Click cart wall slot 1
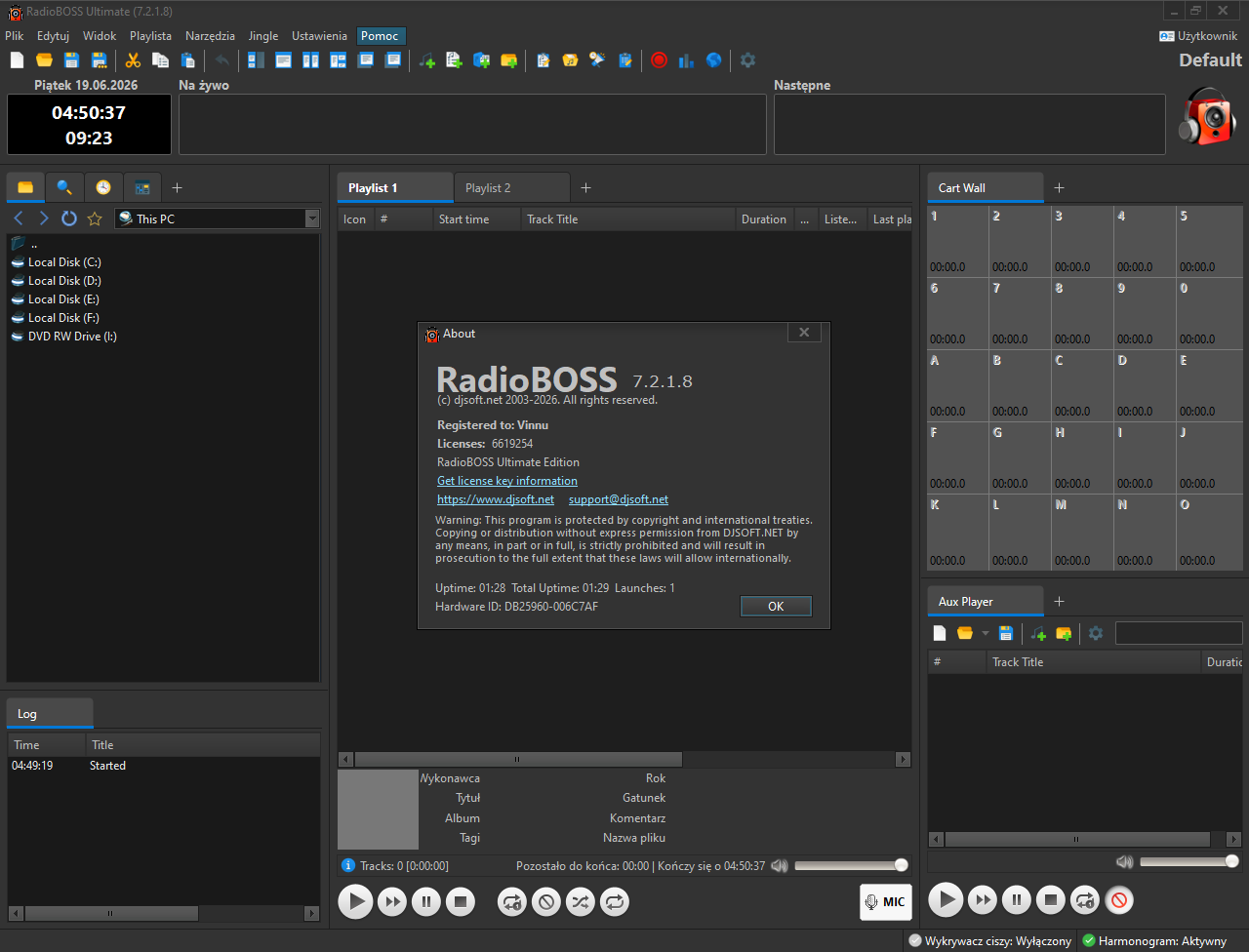The image size is (1249, 952). coord(957,241)
